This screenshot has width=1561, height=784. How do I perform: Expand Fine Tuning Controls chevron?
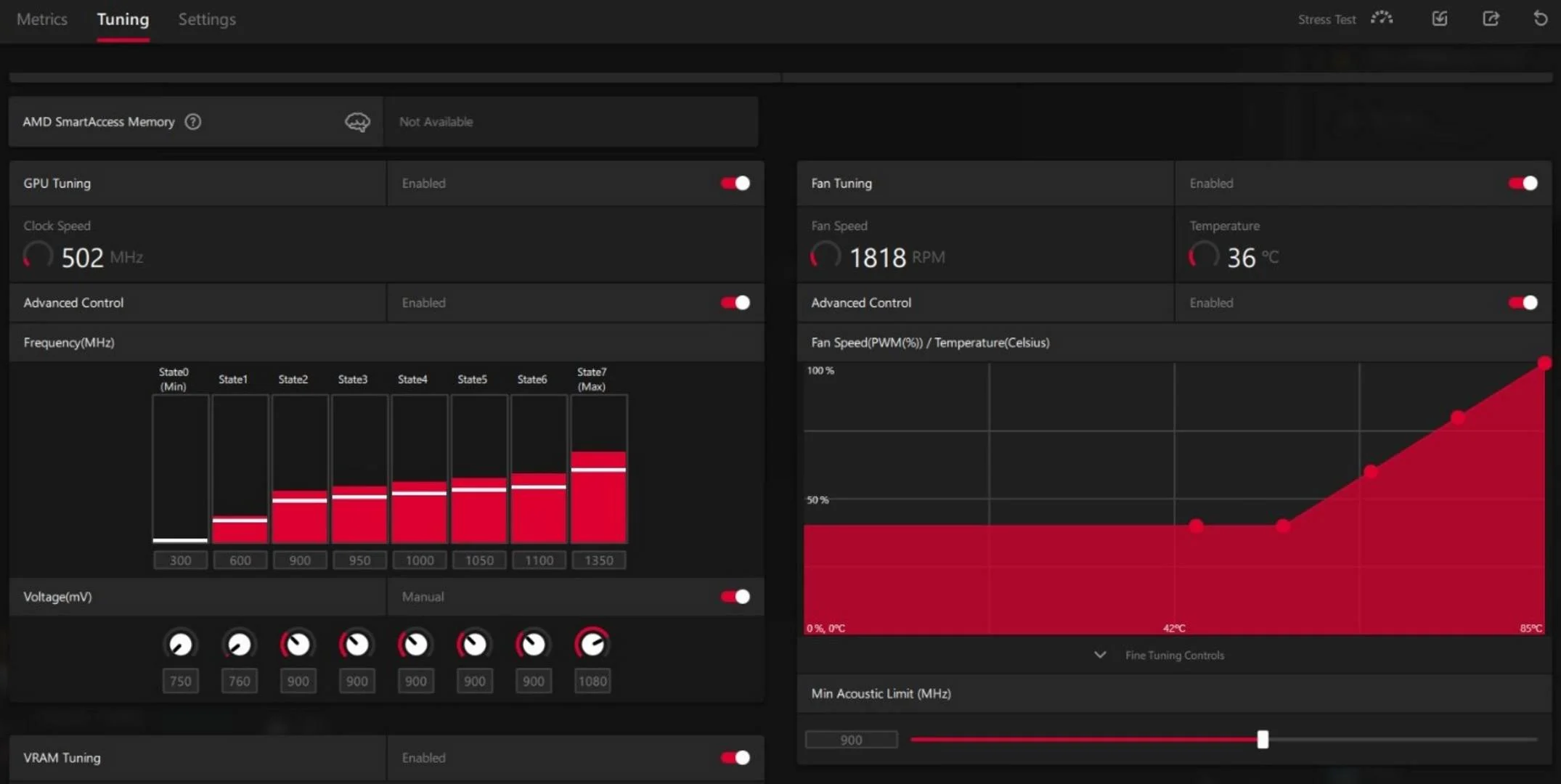point(1100,655)
